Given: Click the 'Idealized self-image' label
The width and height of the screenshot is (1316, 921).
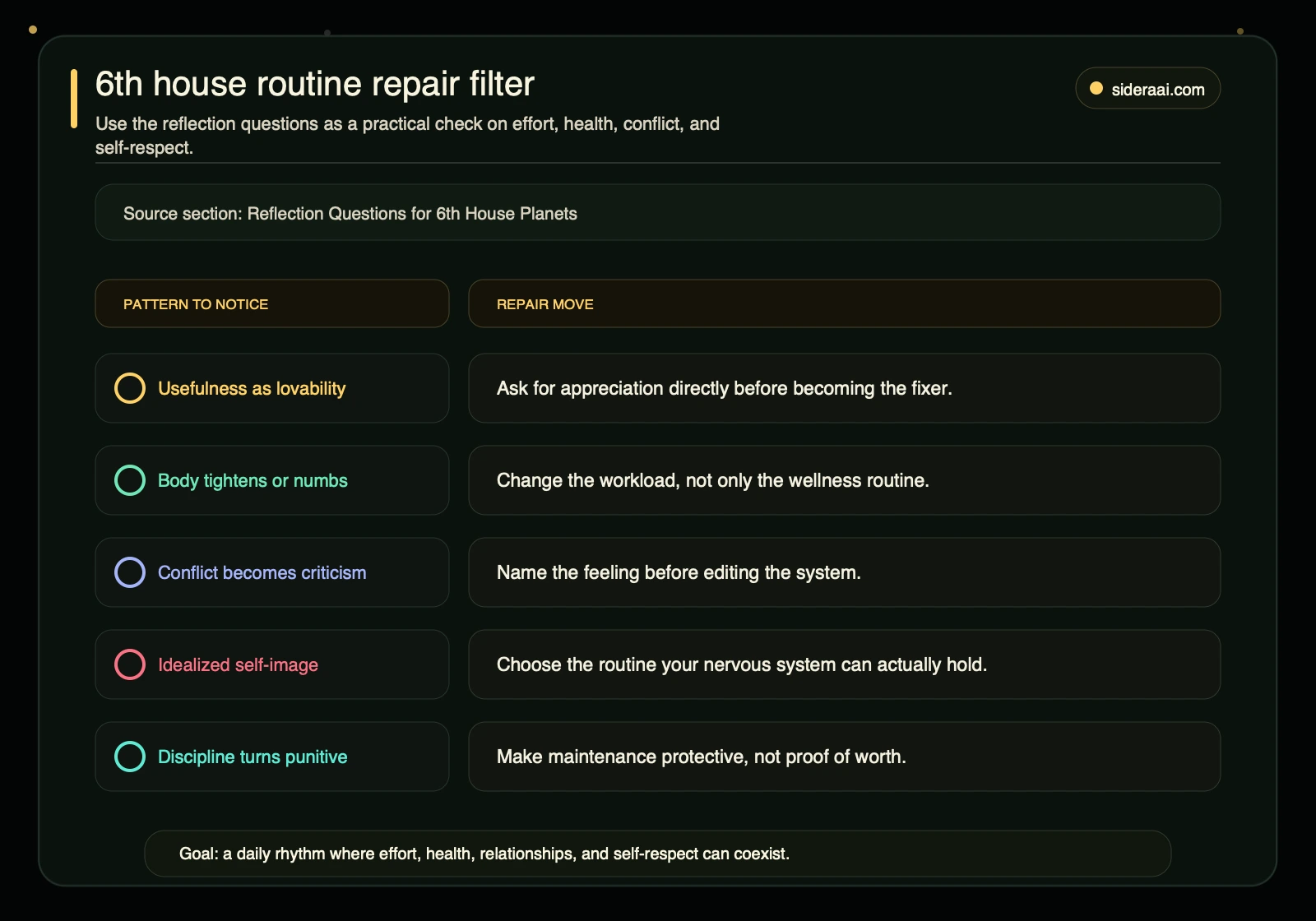Looking at the screenshot, I should [238, 664].
